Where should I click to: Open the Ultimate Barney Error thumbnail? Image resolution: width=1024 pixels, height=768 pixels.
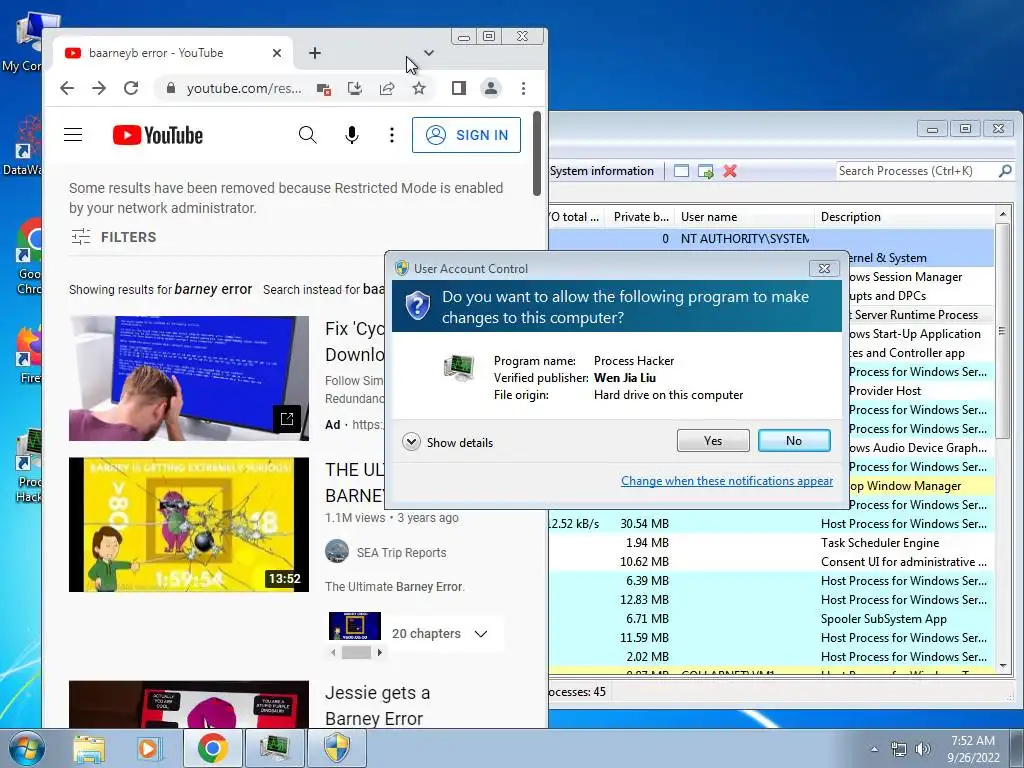coord(189,524)
